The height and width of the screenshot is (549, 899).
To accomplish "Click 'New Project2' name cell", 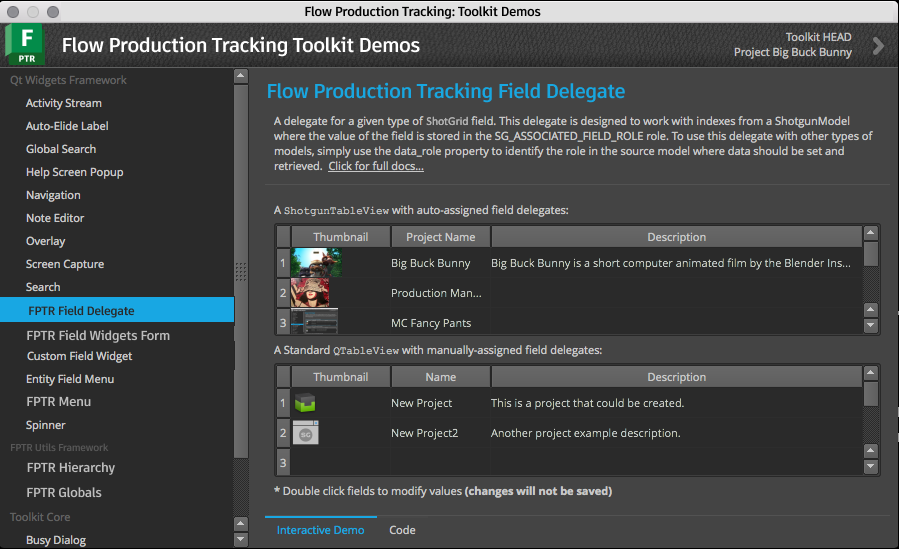I will click(440, 433).
